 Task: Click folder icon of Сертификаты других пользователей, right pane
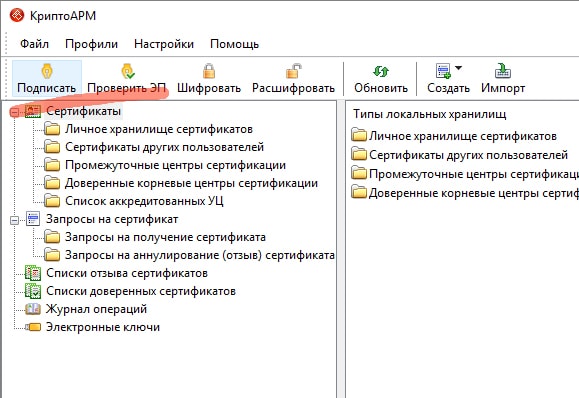tap(359, 154)
